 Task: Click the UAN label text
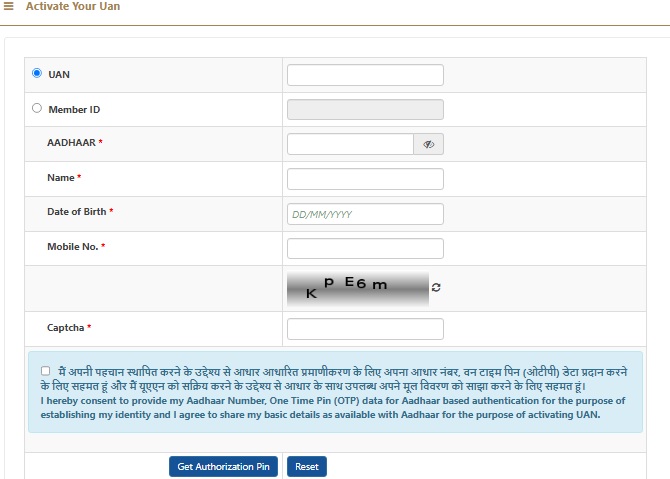pyautogui.click(x=59, y=75)
